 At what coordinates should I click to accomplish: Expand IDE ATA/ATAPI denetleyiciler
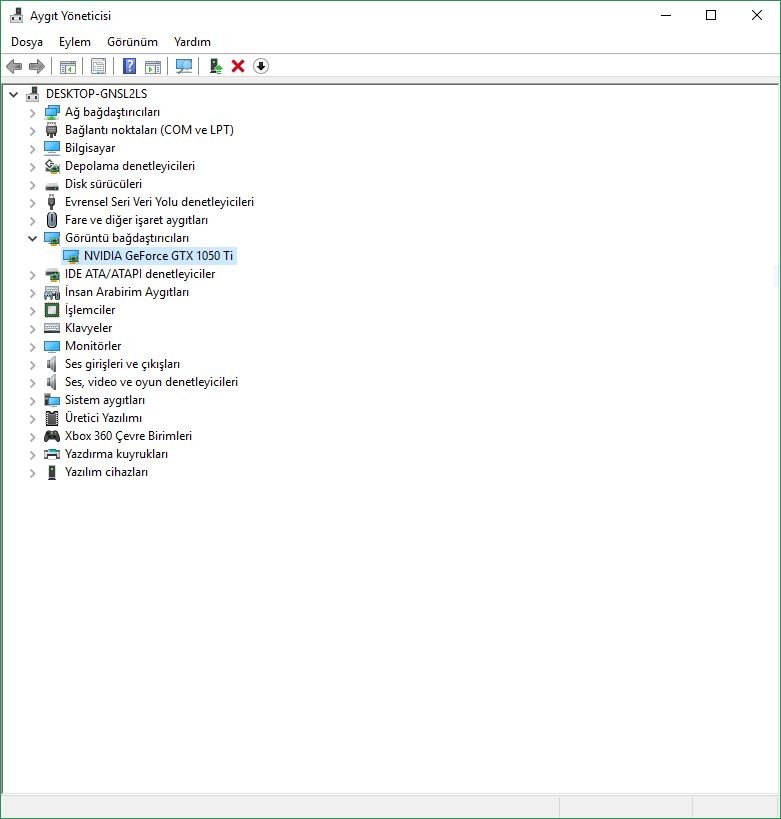coord(33,275)
